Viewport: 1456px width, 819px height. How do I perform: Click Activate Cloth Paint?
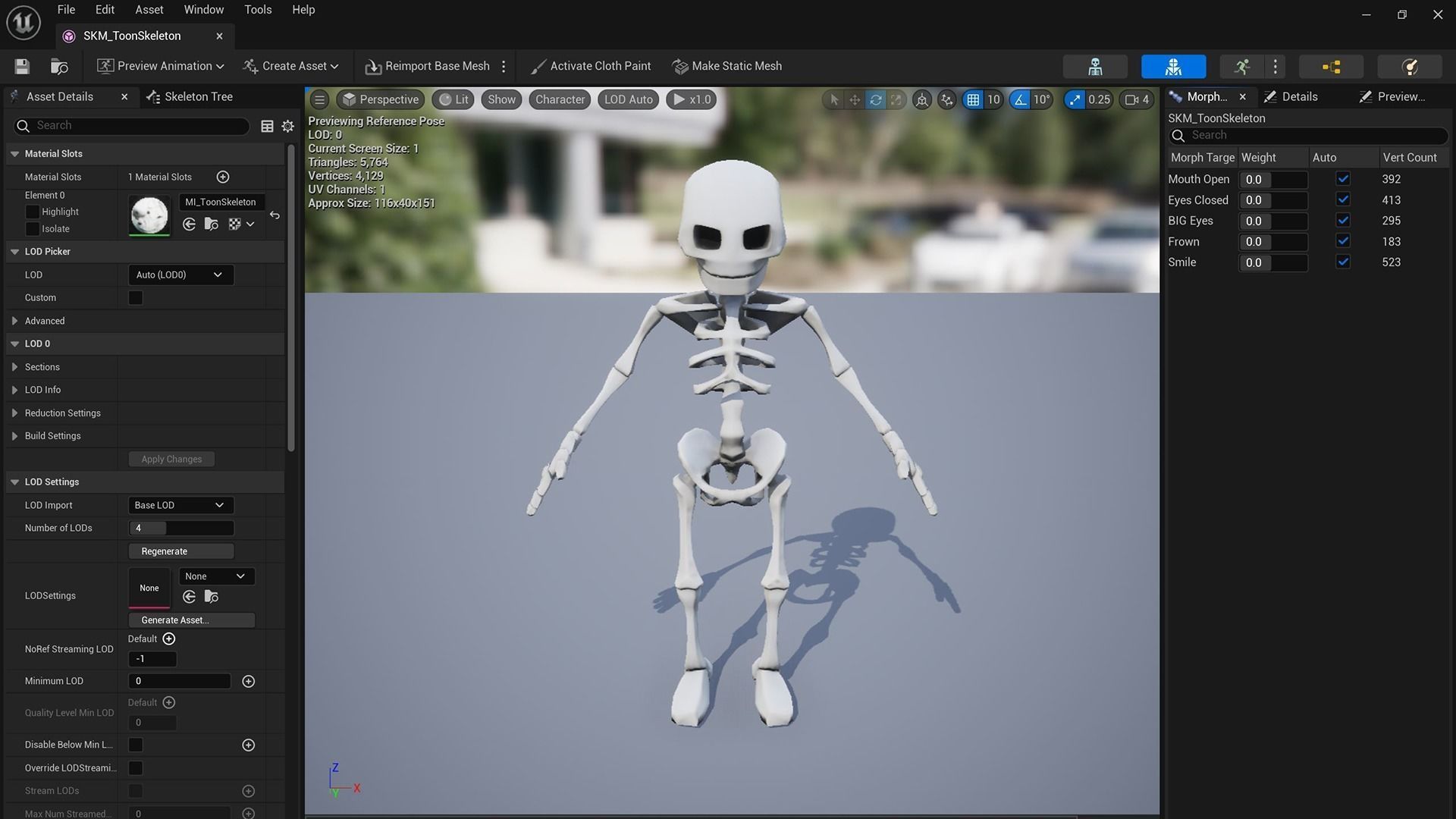click(591, 67)
